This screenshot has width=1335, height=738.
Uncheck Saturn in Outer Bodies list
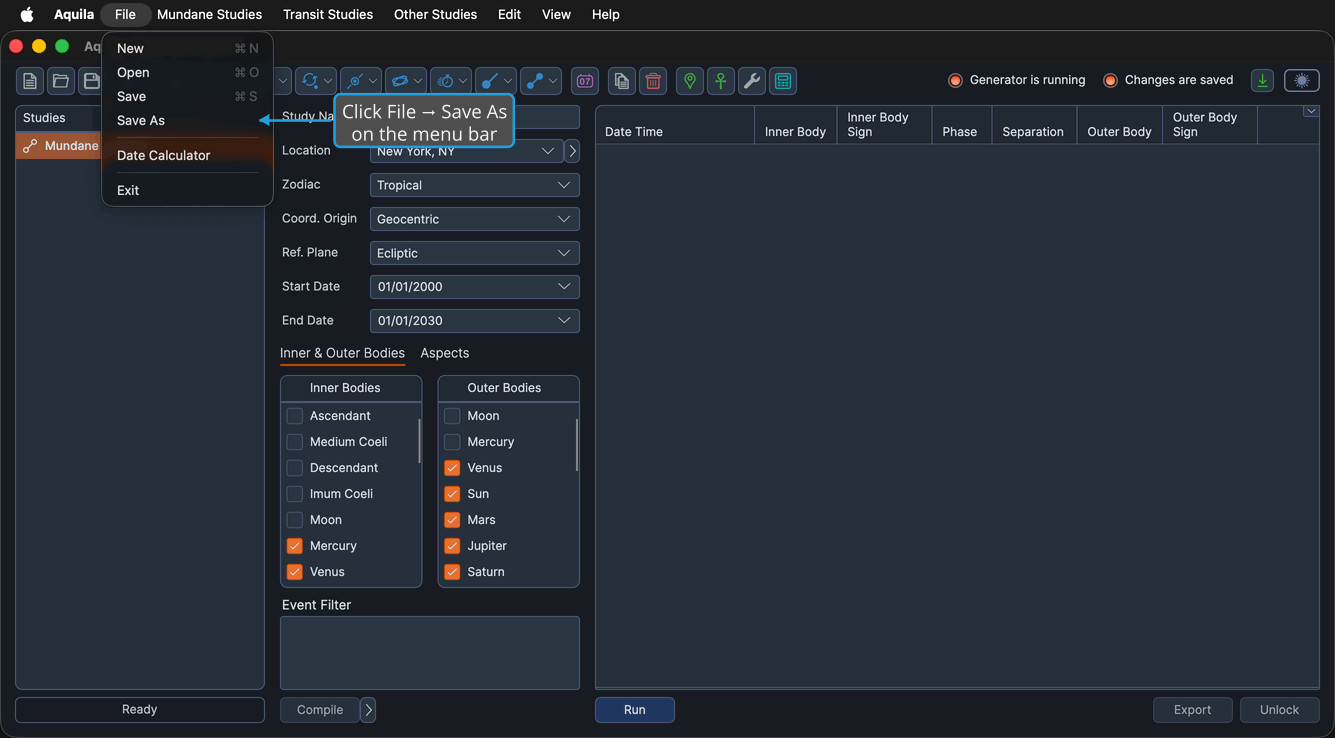pyautogui.click(x=452, y=572)
